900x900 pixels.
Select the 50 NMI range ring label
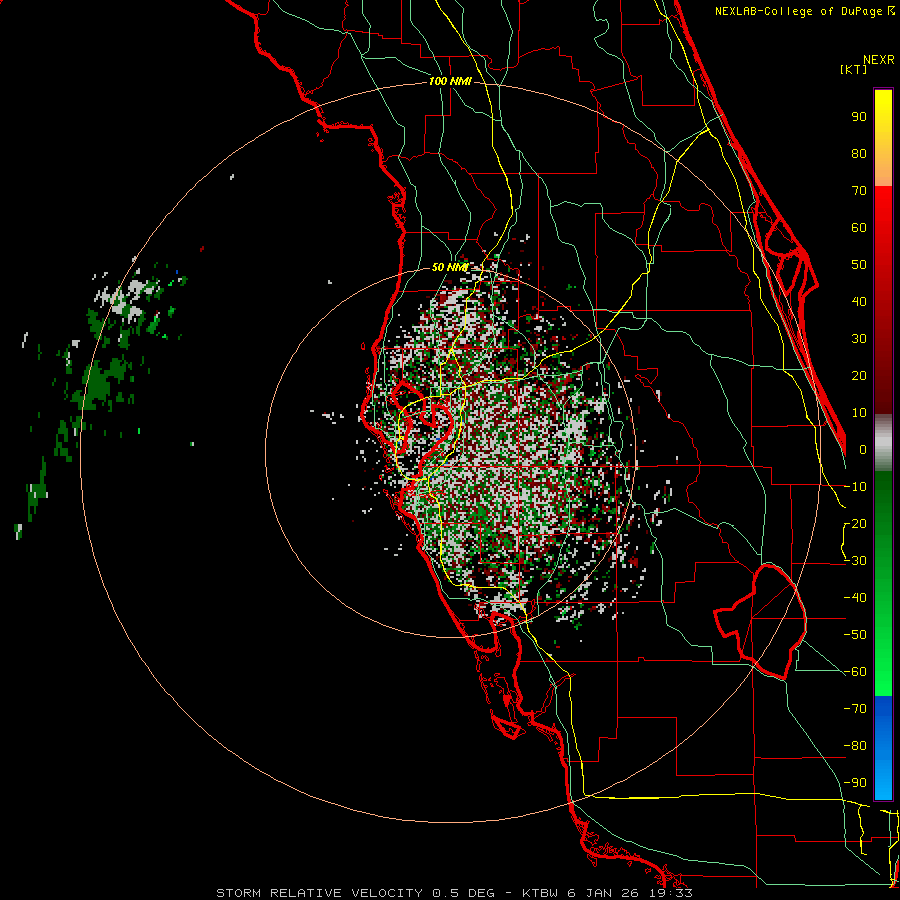pos(449,267)
